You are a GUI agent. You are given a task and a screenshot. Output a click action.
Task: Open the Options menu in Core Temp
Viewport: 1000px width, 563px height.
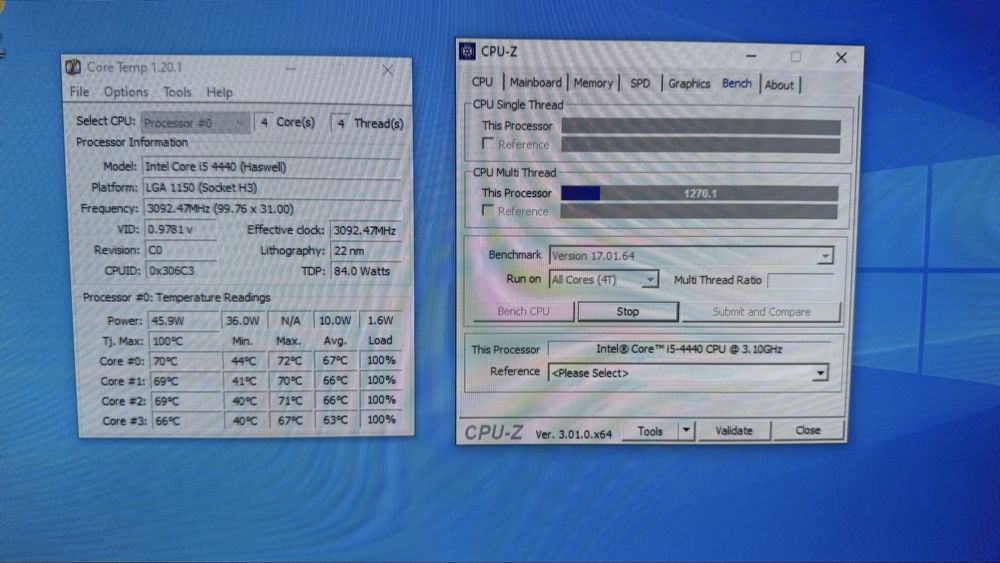126,92
